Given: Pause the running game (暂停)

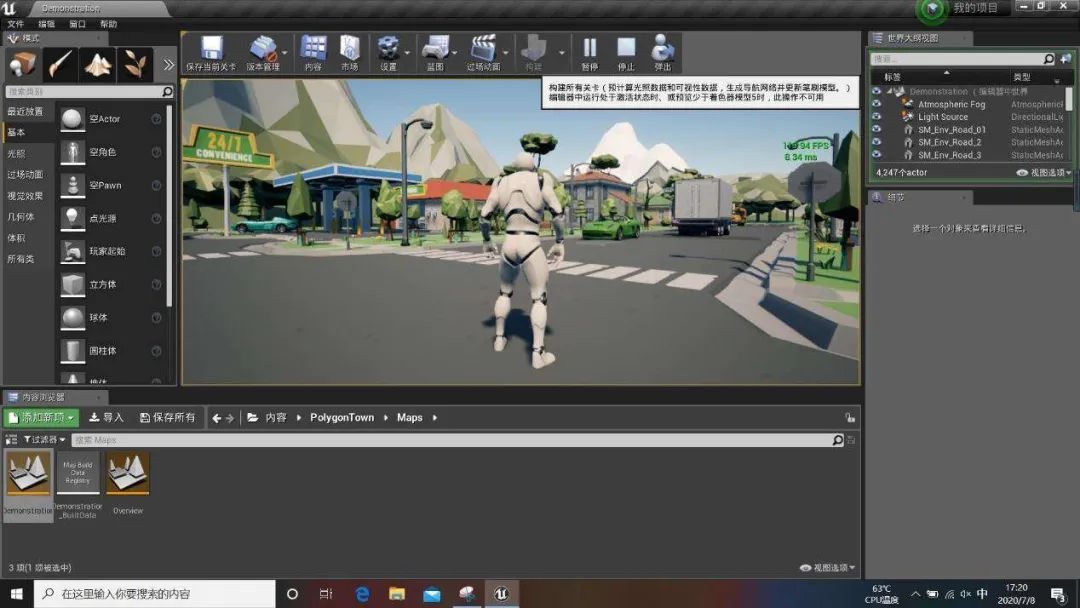Looking at the screenshot, I should click(x=590, y=53).
